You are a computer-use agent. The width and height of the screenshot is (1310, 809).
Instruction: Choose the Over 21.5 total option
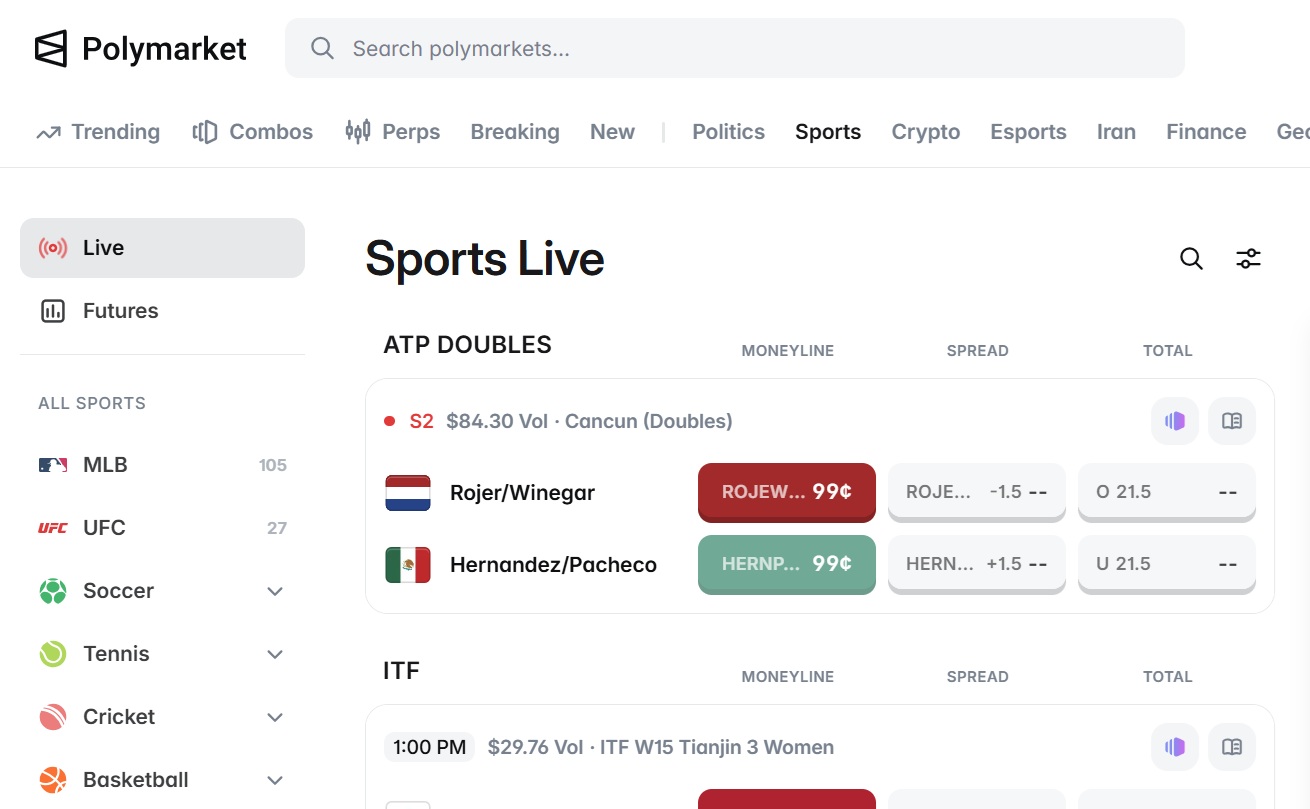click(1166, 492)
